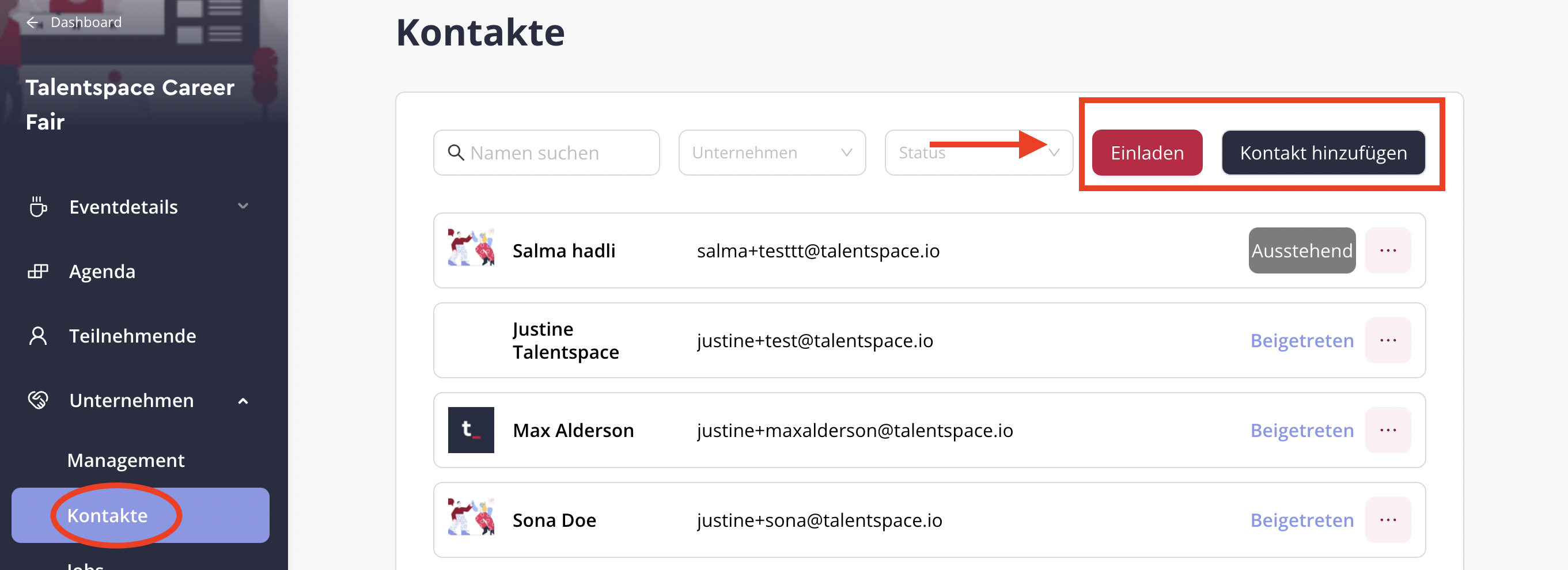Select Unternehmen in the sidebar

click(x=131, y=400)
